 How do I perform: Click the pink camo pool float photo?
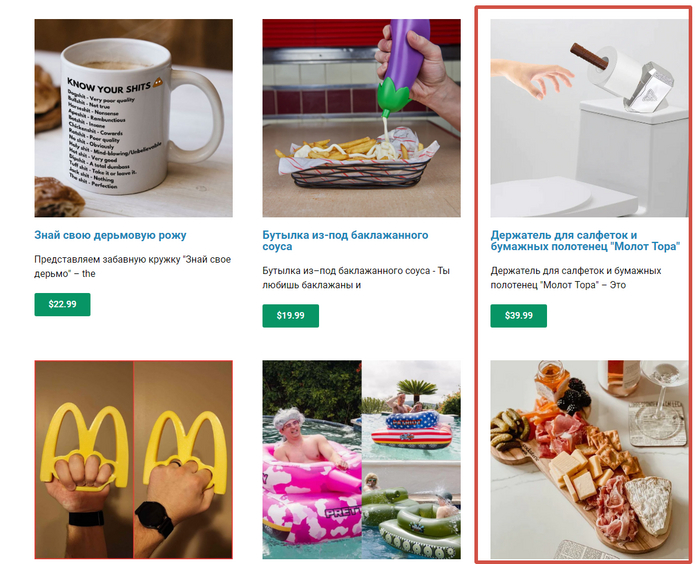(x=312, y=460)
